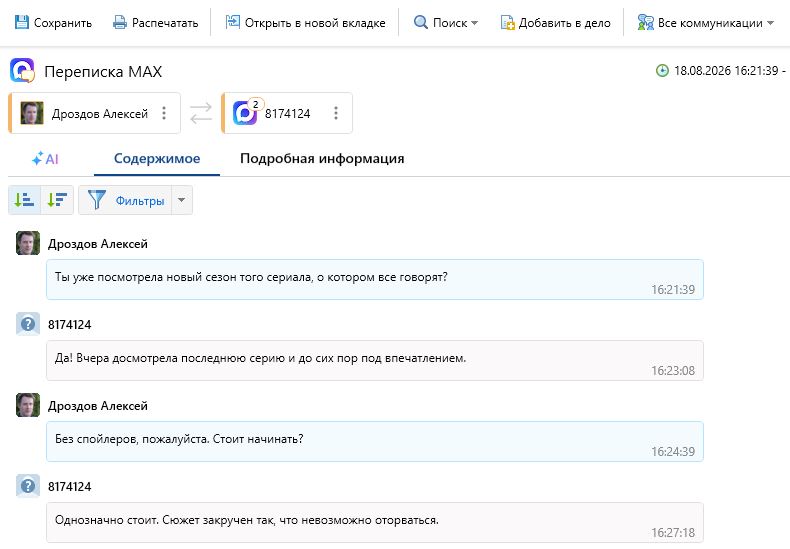
Task: Click the timestamp 16:21:39 in the first message
Action: pos(673,290)
